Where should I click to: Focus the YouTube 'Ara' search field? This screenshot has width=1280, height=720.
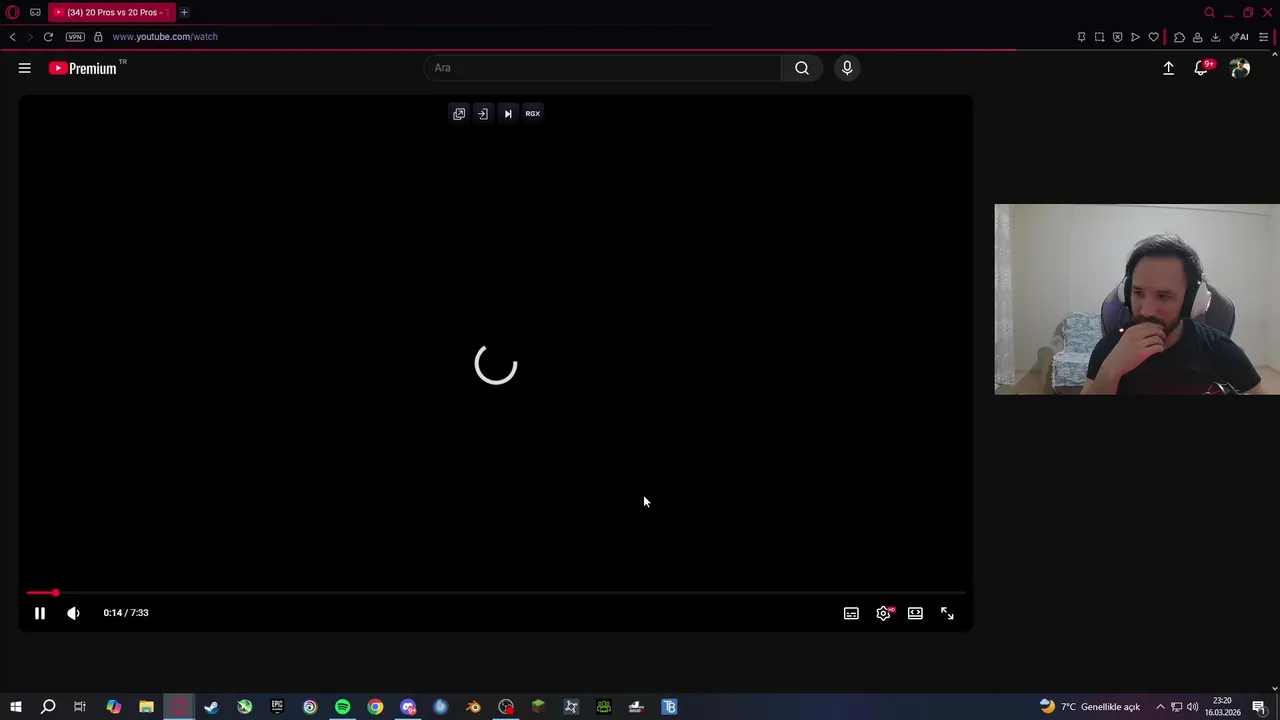point(603,68)
